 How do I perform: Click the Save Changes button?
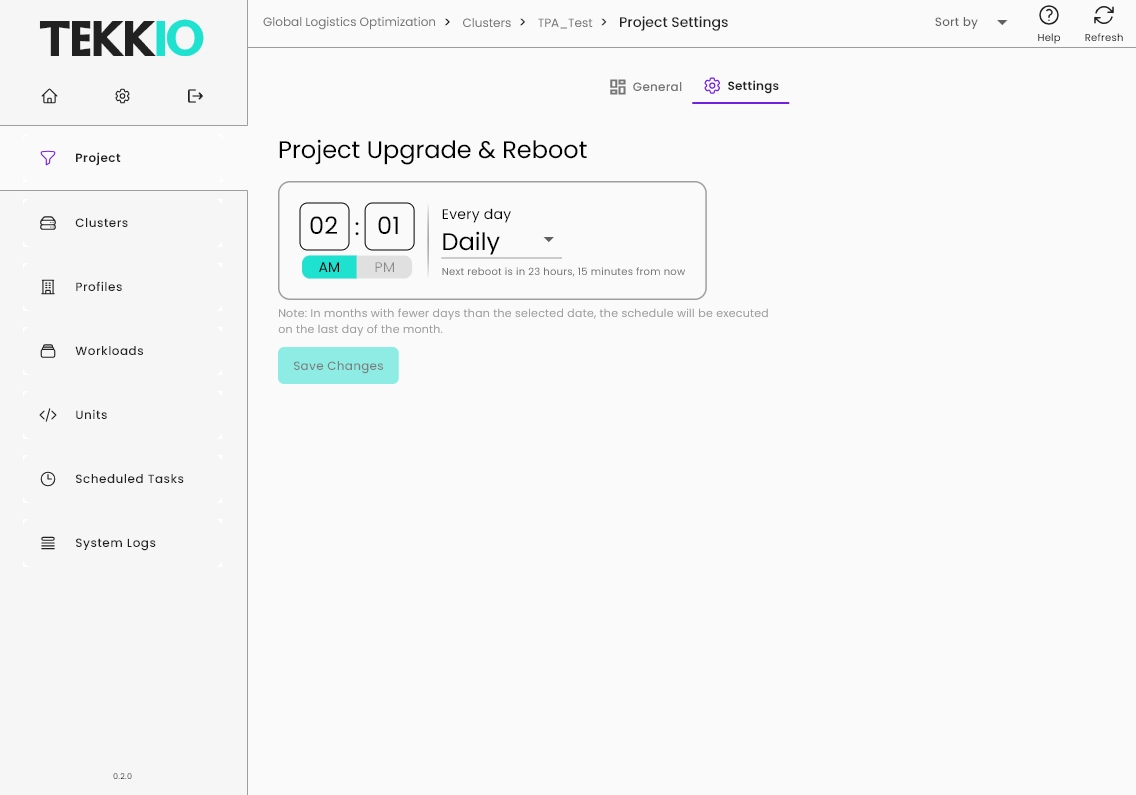tap(338, 365)
